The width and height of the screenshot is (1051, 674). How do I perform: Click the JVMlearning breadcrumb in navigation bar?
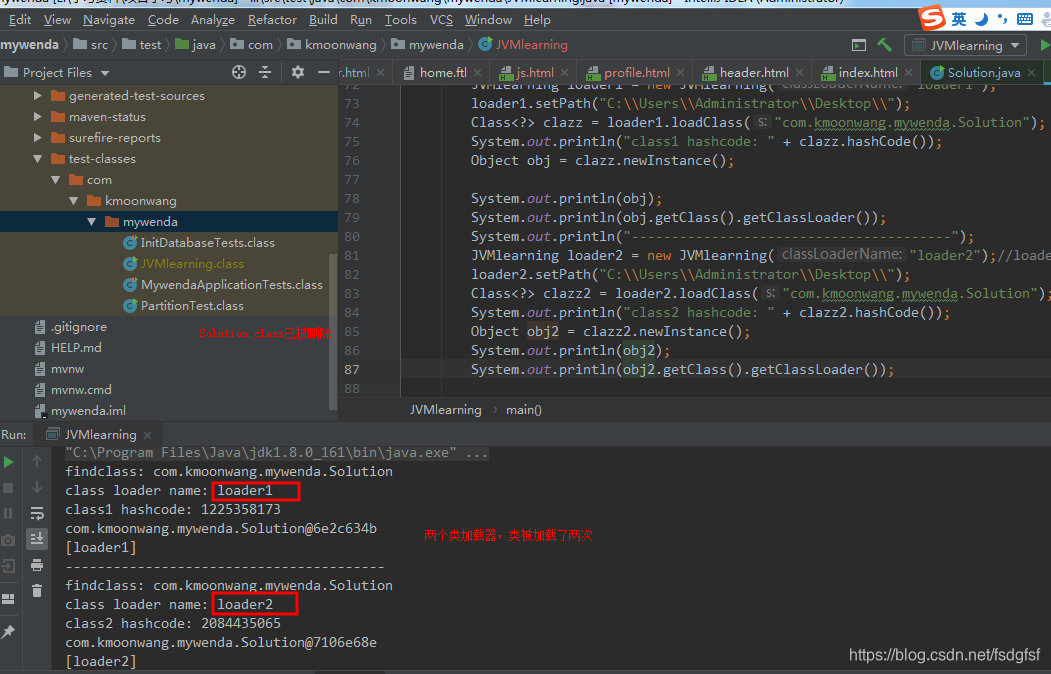(x=523, y=45)
